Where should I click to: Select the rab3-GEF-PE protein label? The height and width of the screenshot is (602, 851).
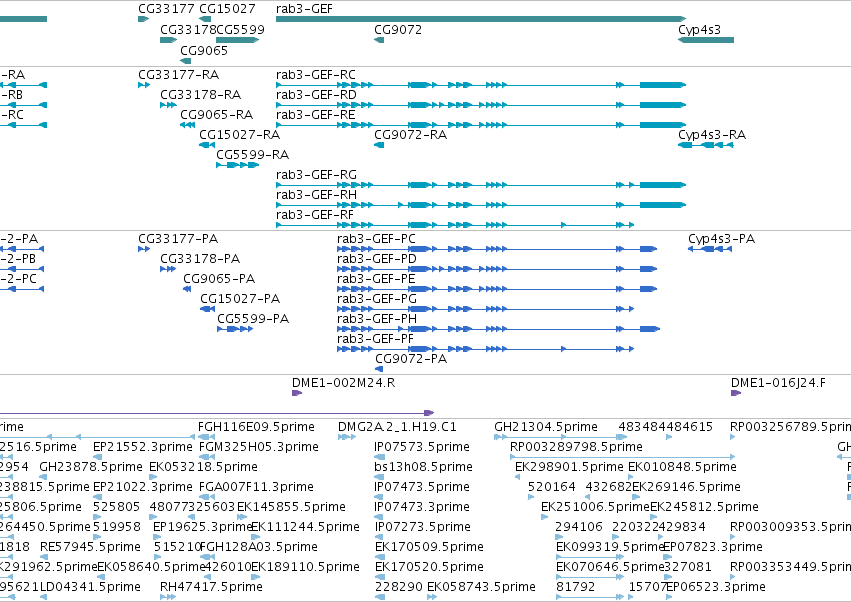(376, 279)
